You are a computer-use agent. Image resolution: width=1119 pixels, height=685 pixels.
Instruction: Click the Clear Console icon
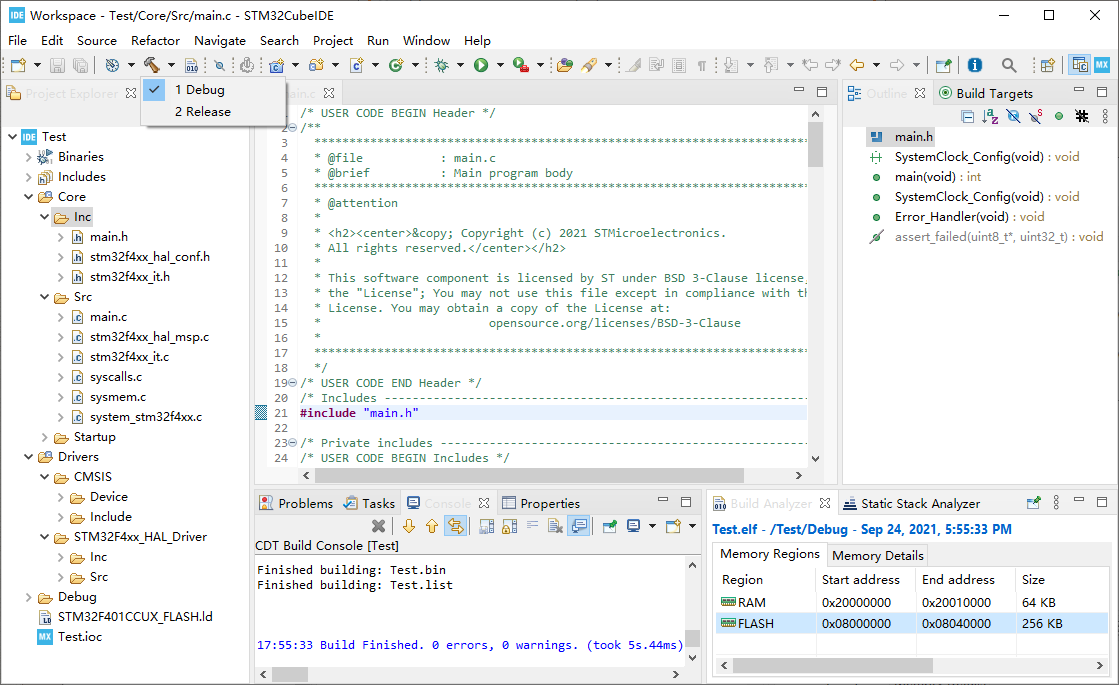555,526
